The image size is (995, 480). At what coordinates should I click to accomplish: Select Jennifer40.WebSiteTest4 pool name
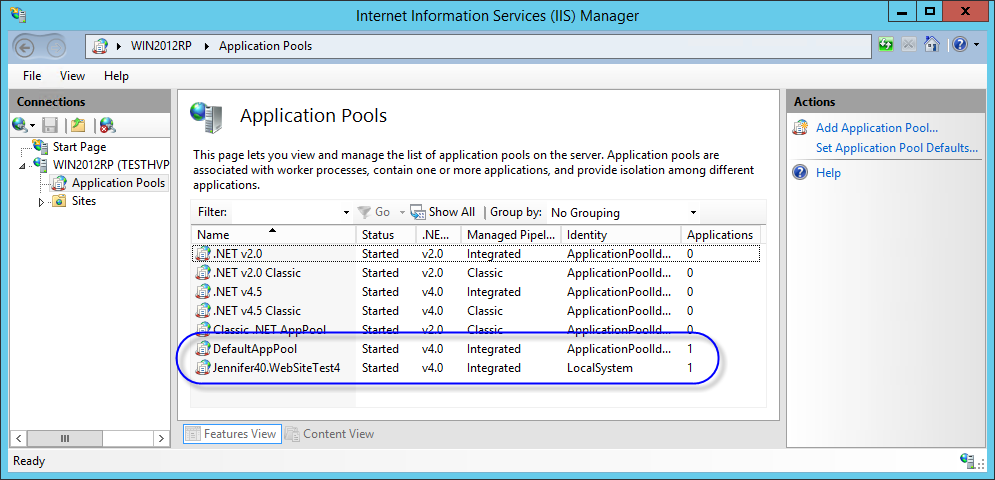(277, 368)
